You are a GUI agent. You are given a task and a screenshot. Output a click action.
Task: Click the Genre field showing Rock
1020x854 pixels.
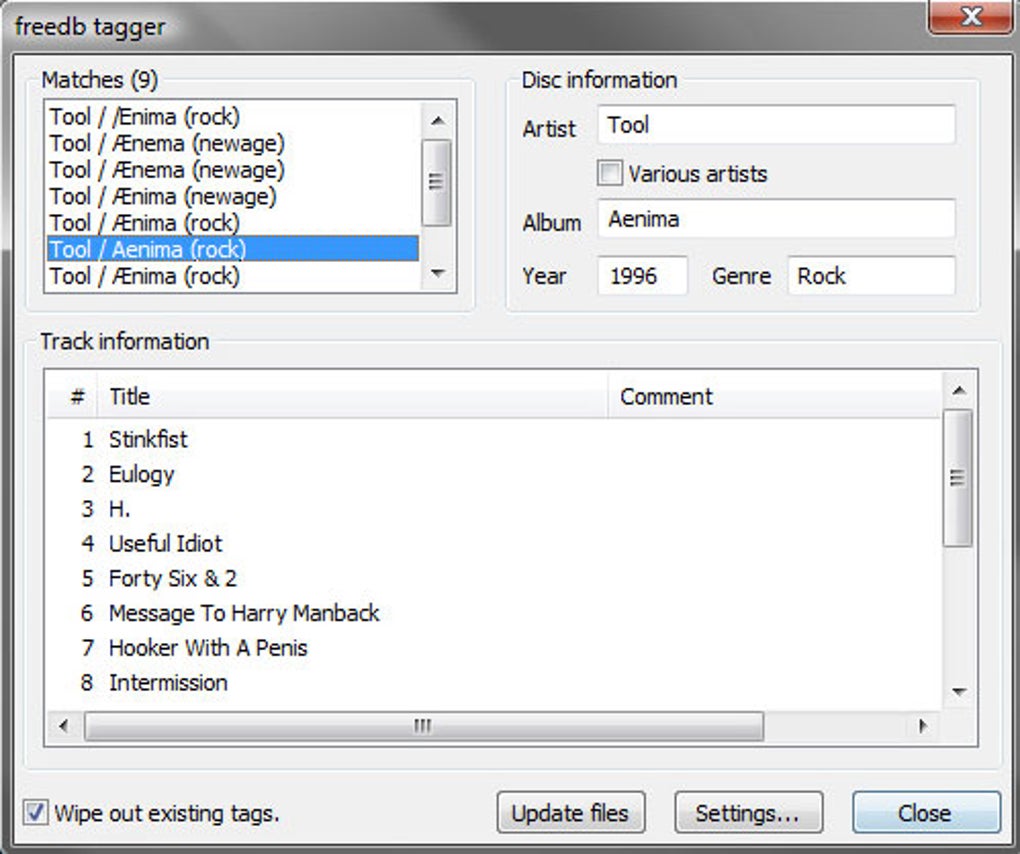click(871, 276)
